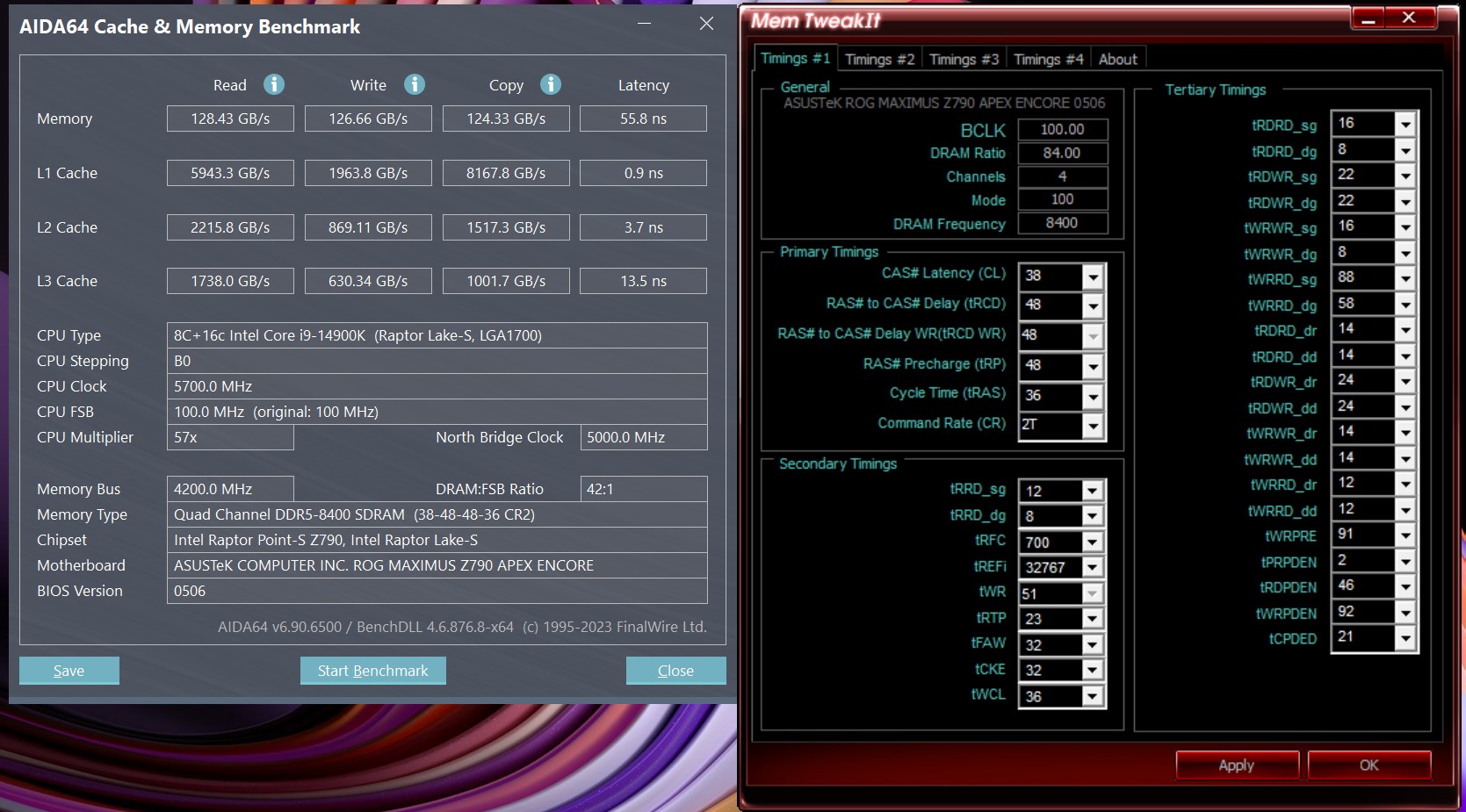Open the tRDRD_dr dropdown arrow
1466x812 pixels.
click(x=1405, y=330)
